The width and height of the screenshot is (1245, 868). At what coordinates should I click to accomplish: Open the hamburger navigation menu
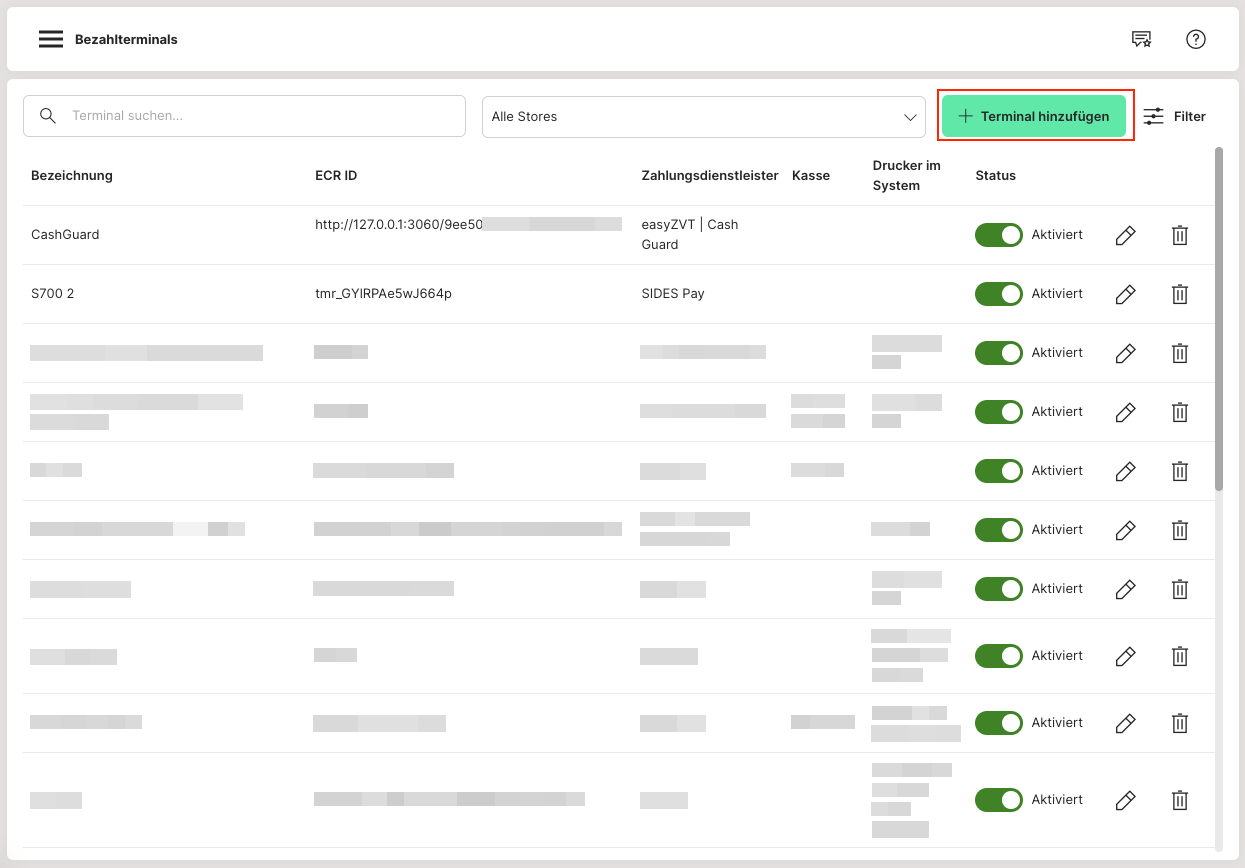coord(51,39)
